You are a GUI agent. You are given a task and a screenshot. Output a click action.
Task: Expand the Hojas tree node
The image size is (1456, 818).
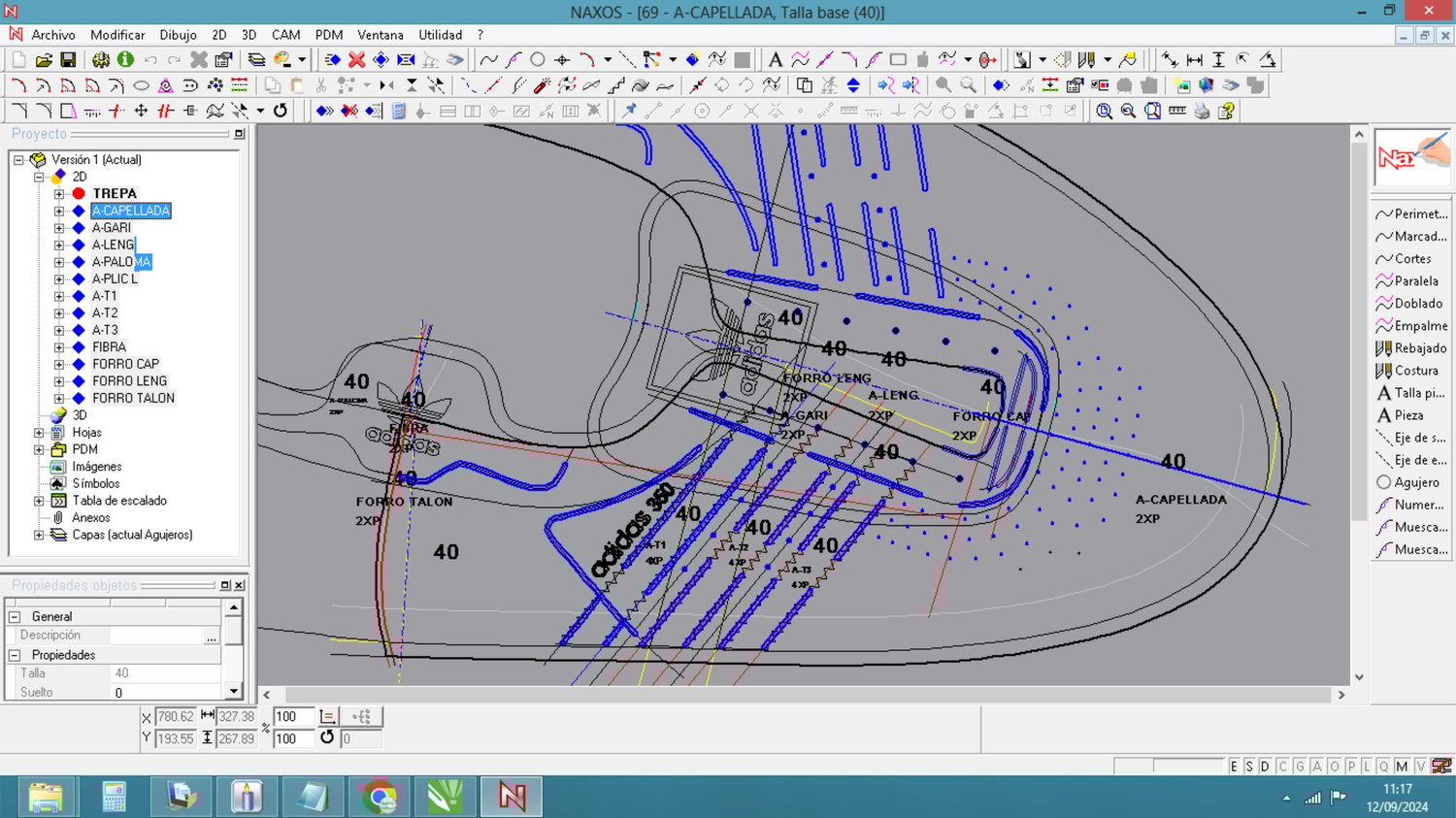[x=40, y=433]
